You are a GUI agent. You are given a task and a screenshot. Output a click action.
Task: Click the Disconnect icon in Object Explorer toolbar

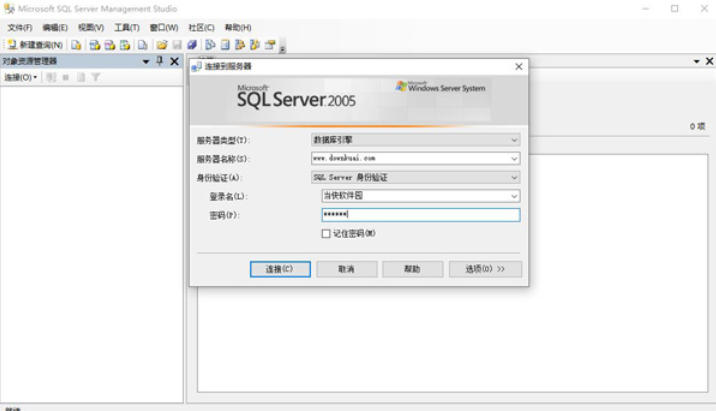51,77
